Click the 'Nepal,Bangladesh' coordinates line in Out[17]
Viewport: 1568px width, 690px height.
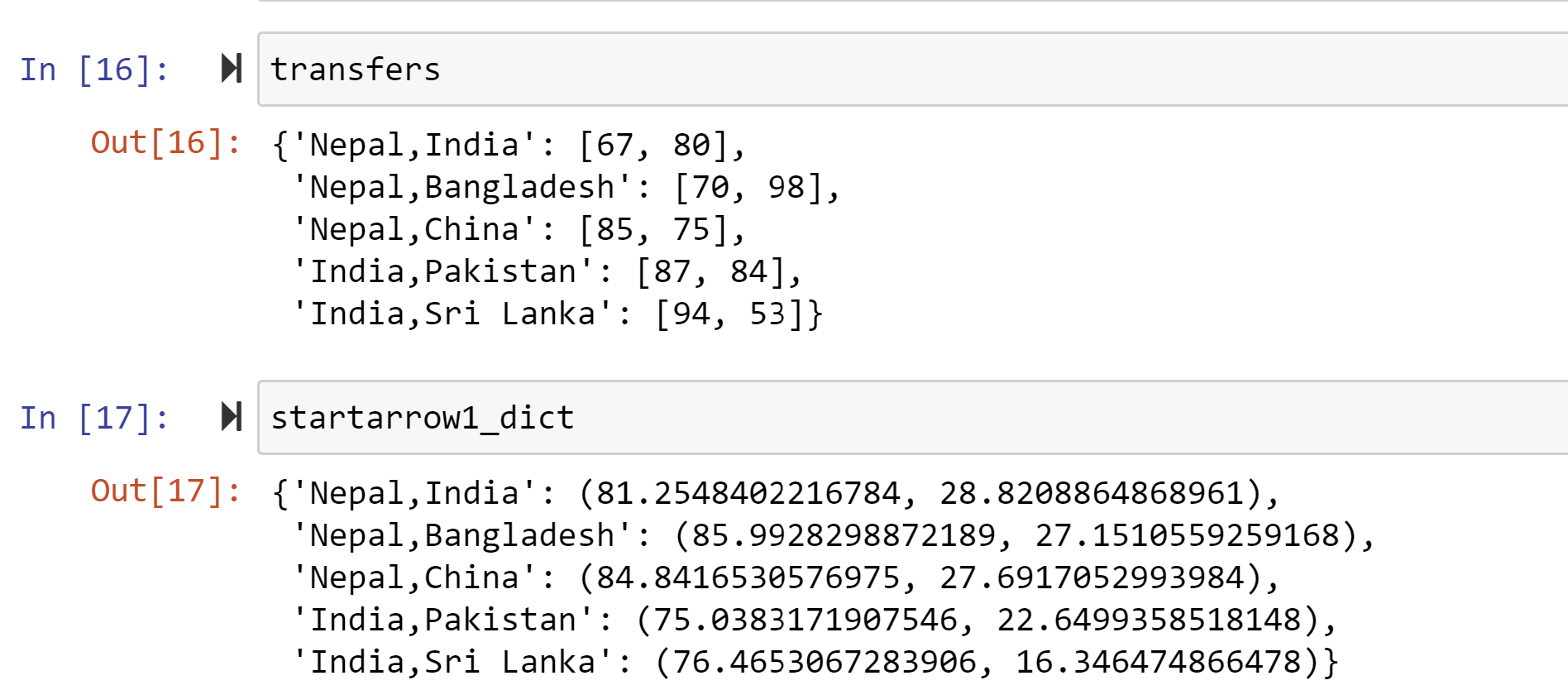tap(833, 536)
